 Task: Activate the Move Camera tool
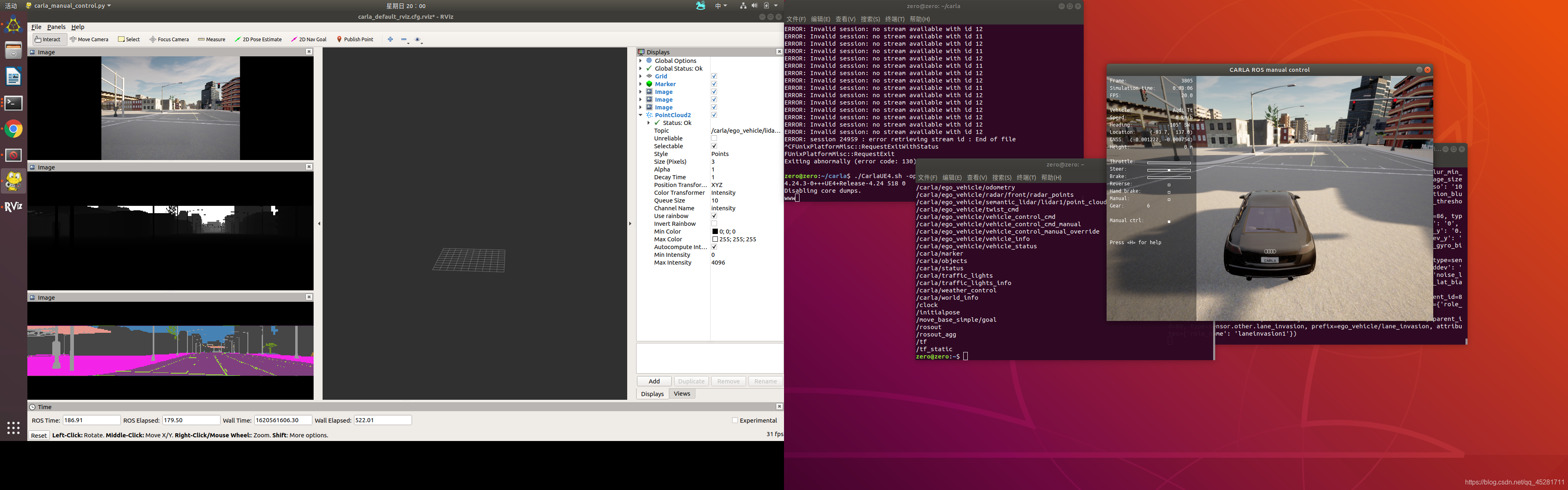89,40
